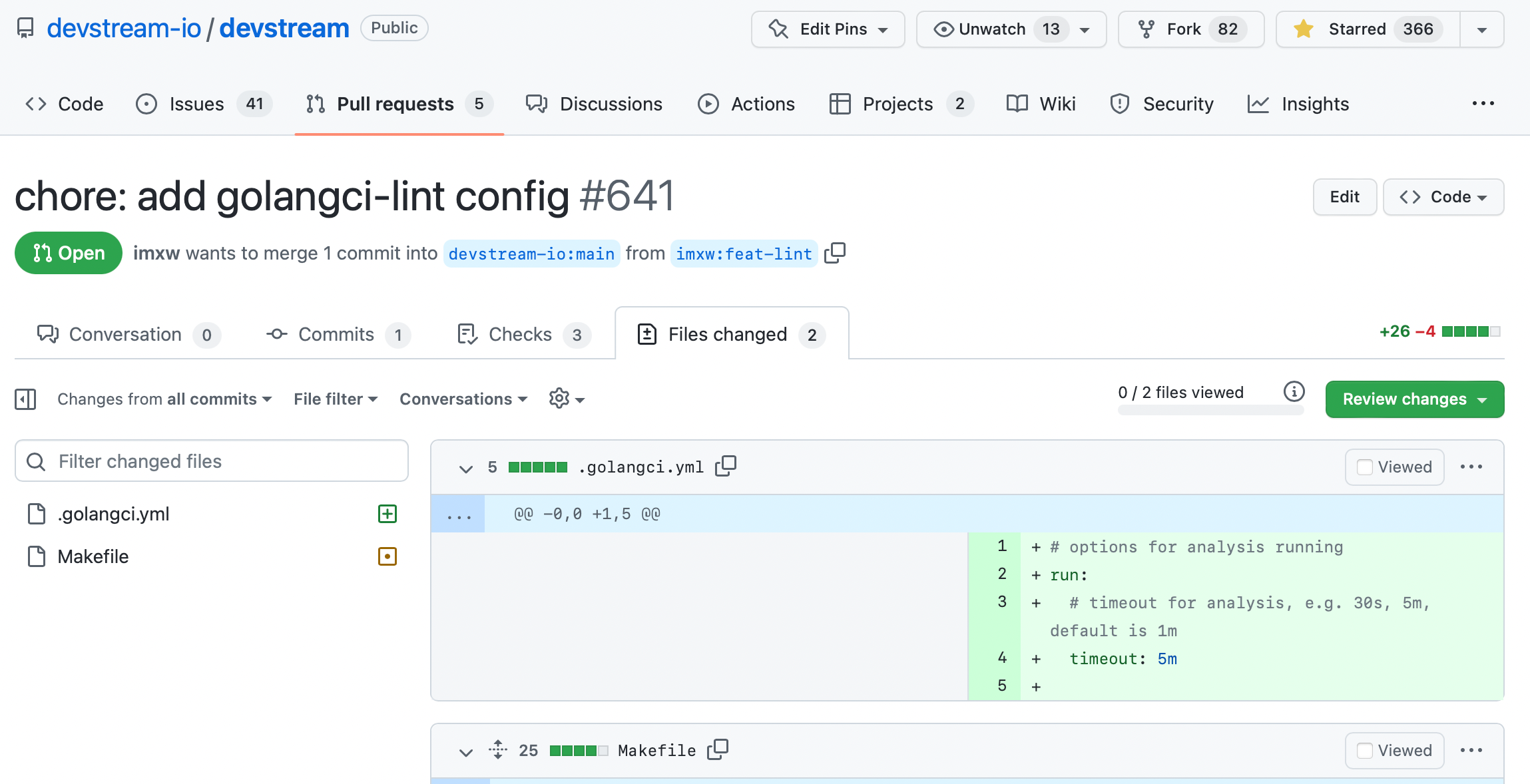
Task: Click the Filter changed files search field
Action: (211, 461)
